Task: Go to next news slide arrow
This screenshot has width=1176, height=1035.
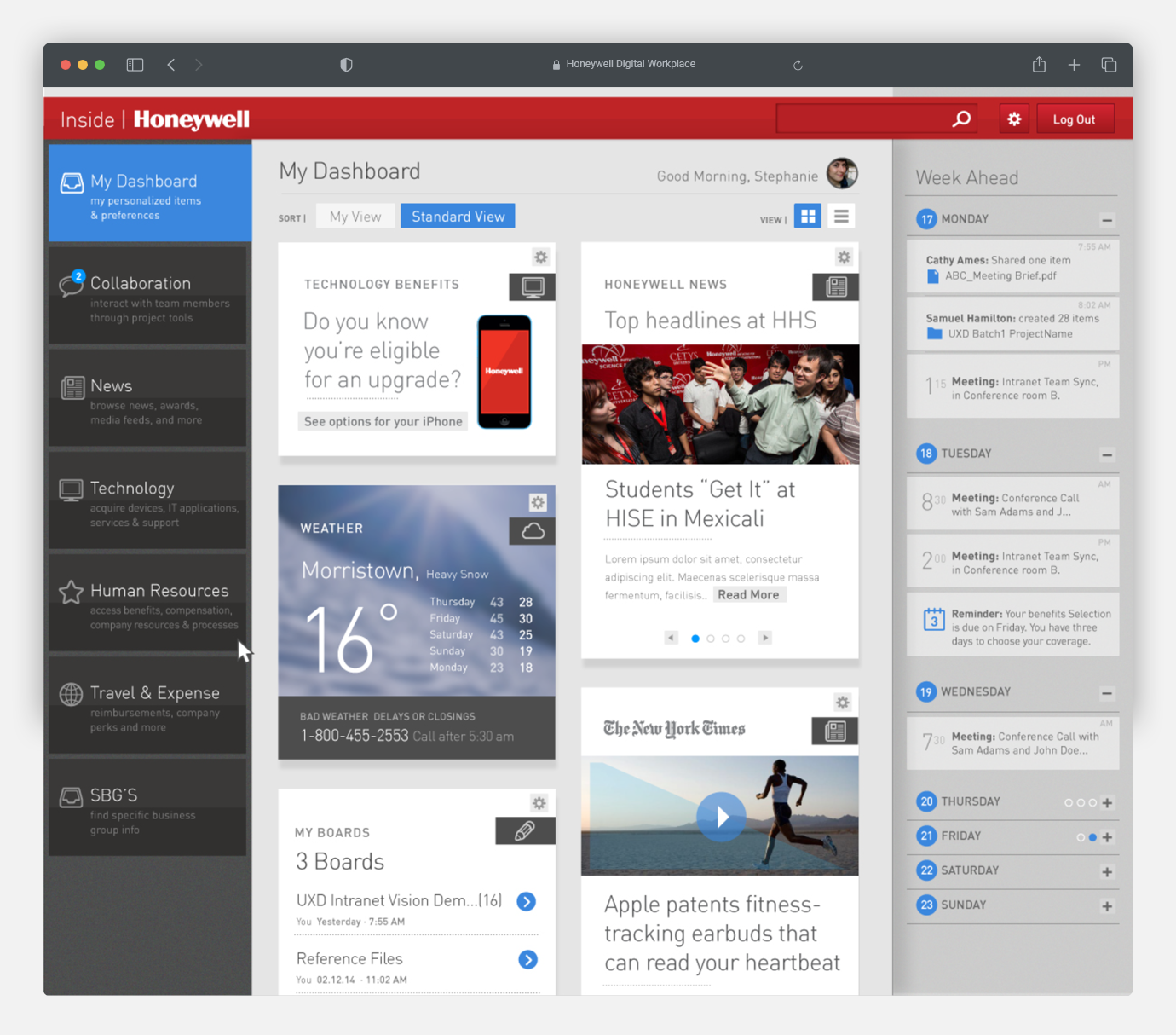Action: [765, 638]
